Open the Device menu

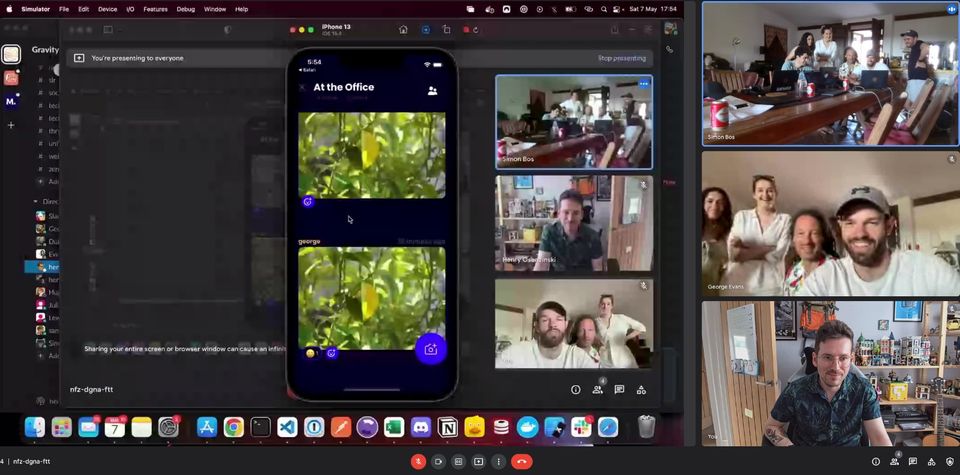pyautogui.click(x=107, y=9)
